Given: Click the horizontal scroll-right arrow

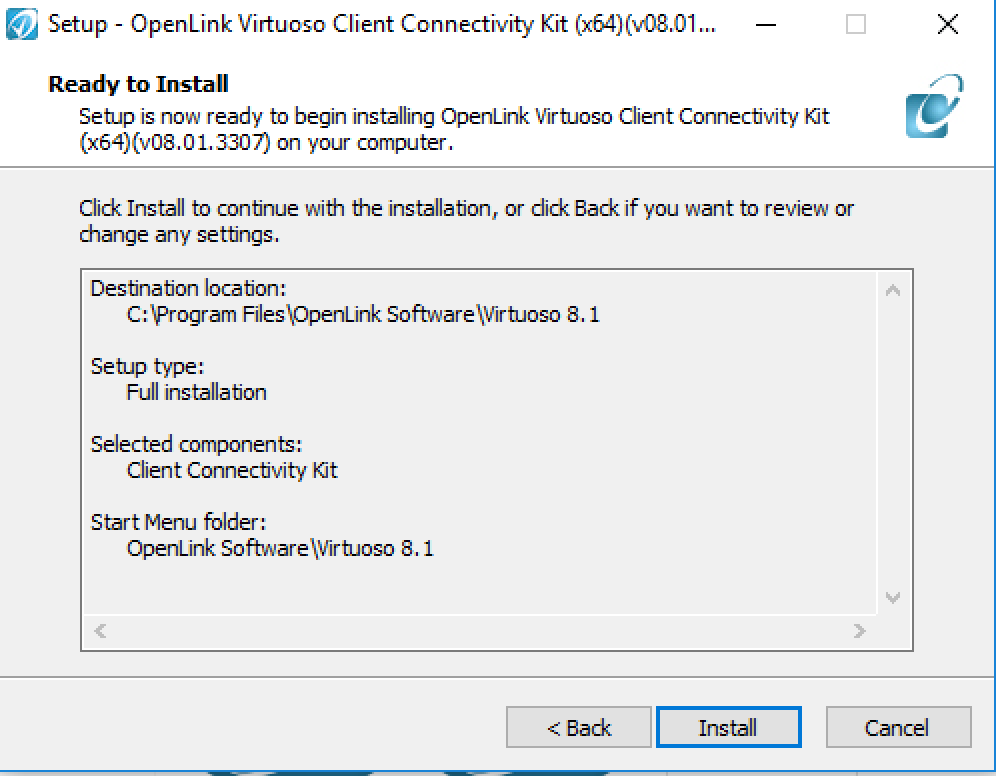Looking at the screenshot, I should [859, 631].
